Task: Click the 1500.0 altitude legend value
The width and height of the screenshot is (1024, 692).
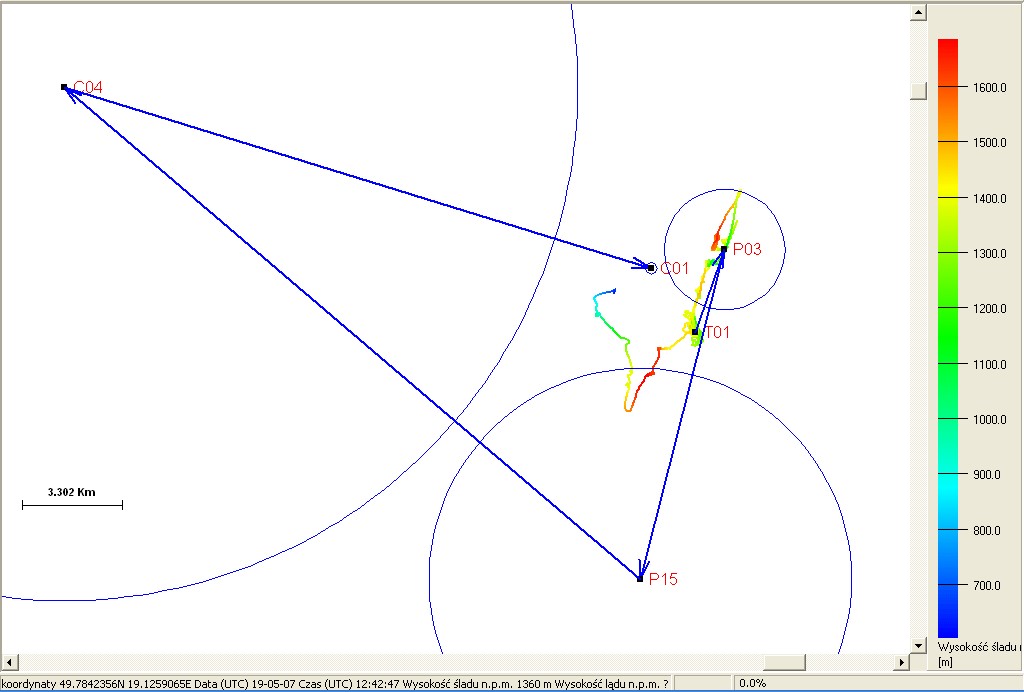Action: coord(990,142)
